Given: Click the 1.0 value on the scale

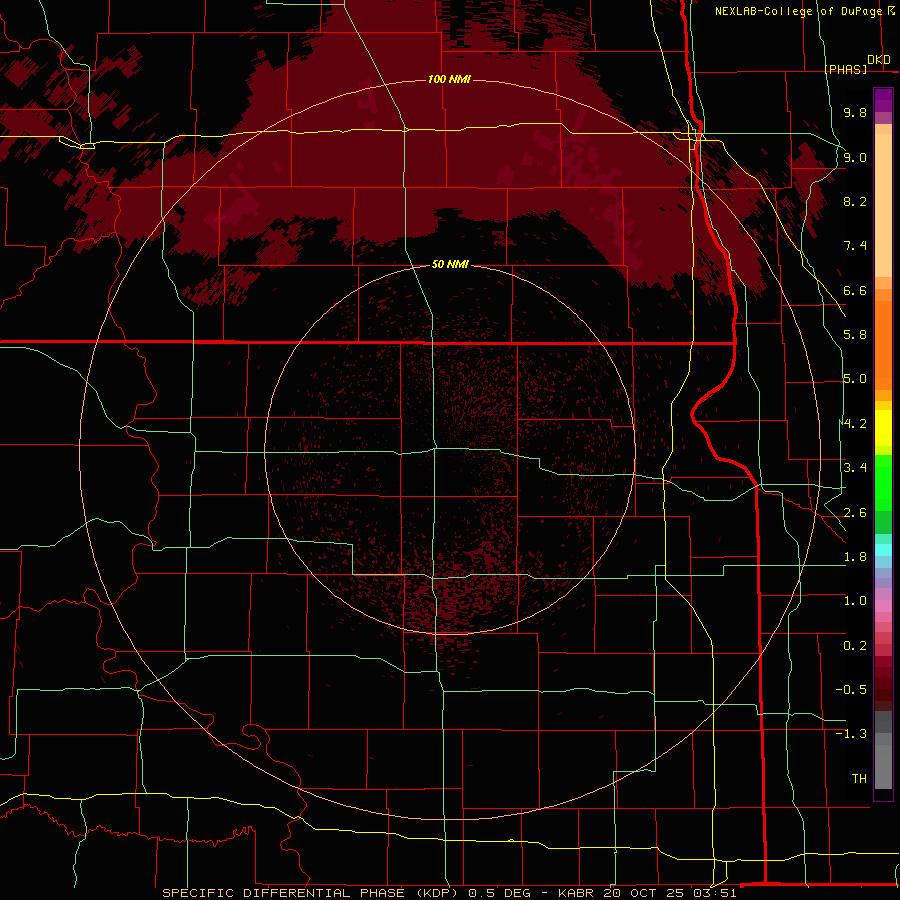Looking at the screenshot, I should pyautogui.click(x=855, y=601).
